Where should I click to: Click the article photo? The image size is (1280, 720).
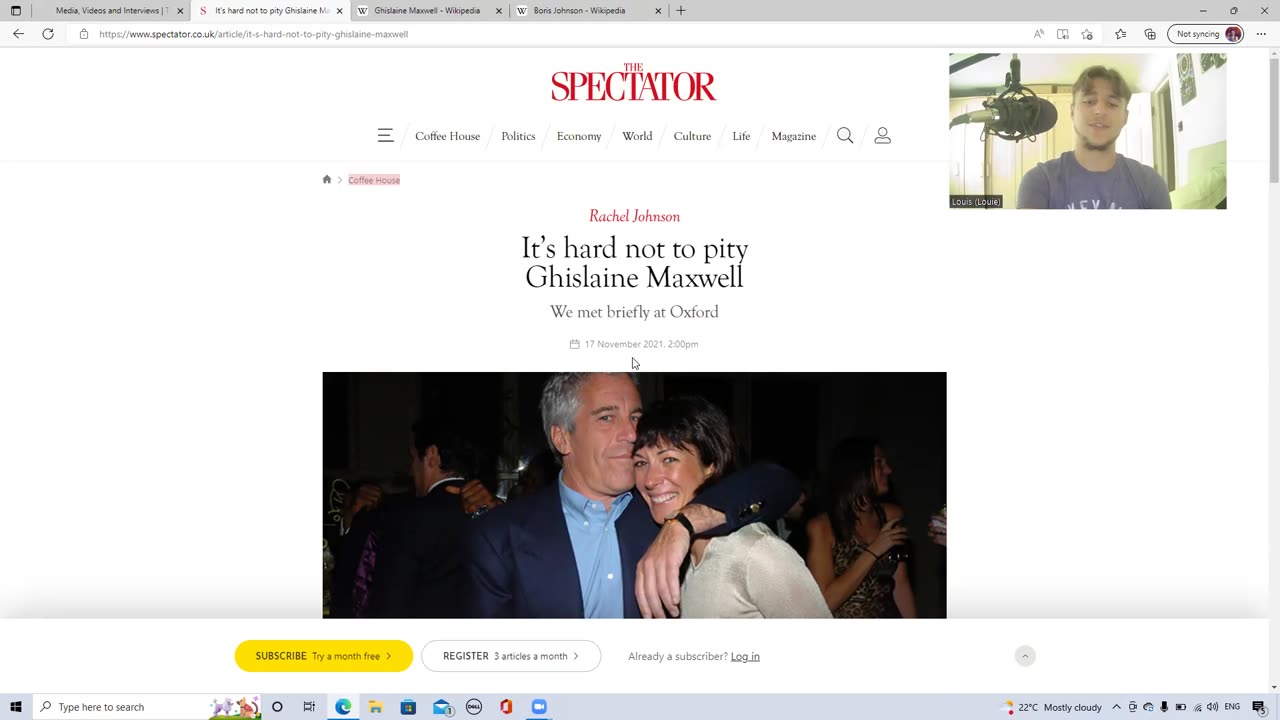(x=634, y=495)
